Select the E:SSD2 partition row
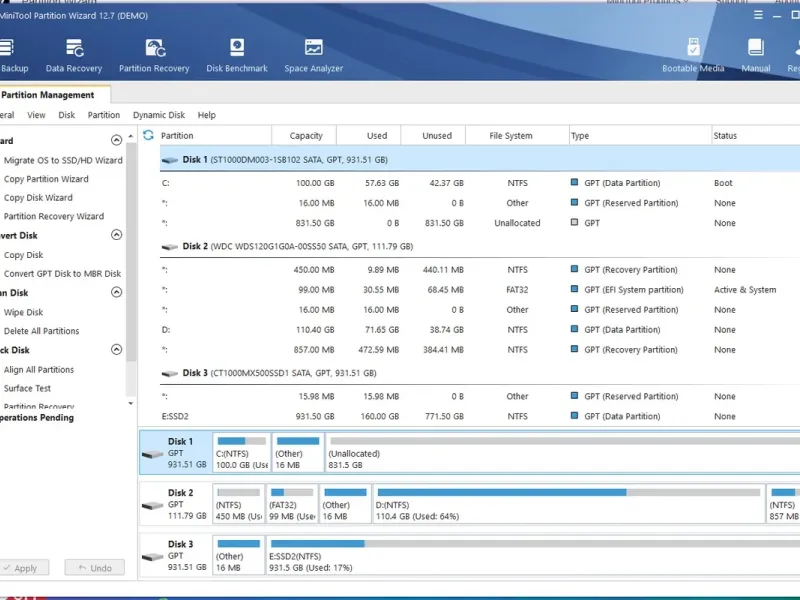The height and width of the screenshot is (600, 800). pyautogui.click(x=480, y=416)
